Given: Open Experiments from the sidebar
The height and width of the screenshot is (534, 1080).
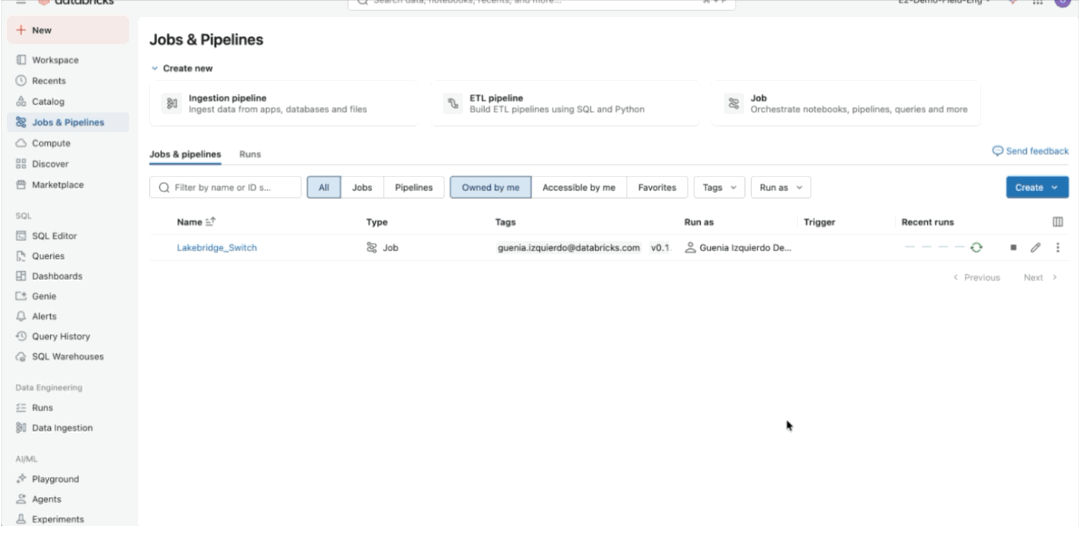Looking at the screenshot, I should pyautogui.click(x=68, y=519).
